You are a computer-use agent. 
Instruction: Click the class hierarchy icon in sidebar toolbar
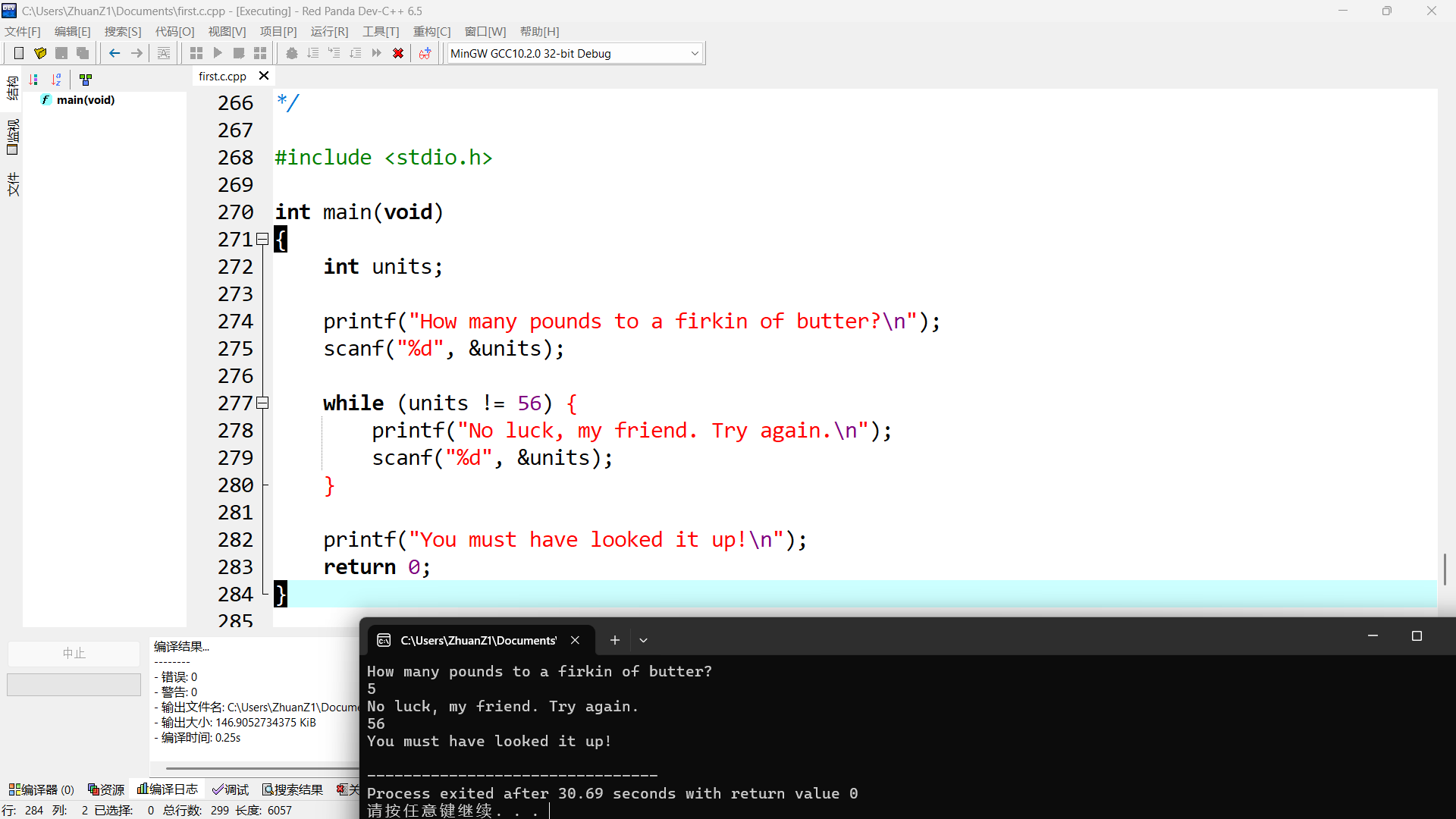click(x=86, y=80)
